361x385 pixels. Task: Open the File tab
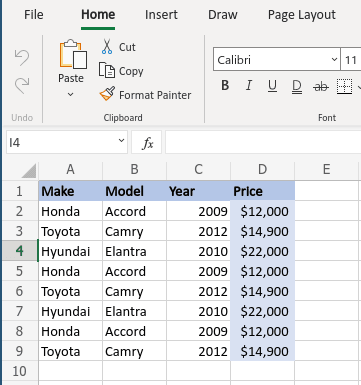[x=34, y=15]
